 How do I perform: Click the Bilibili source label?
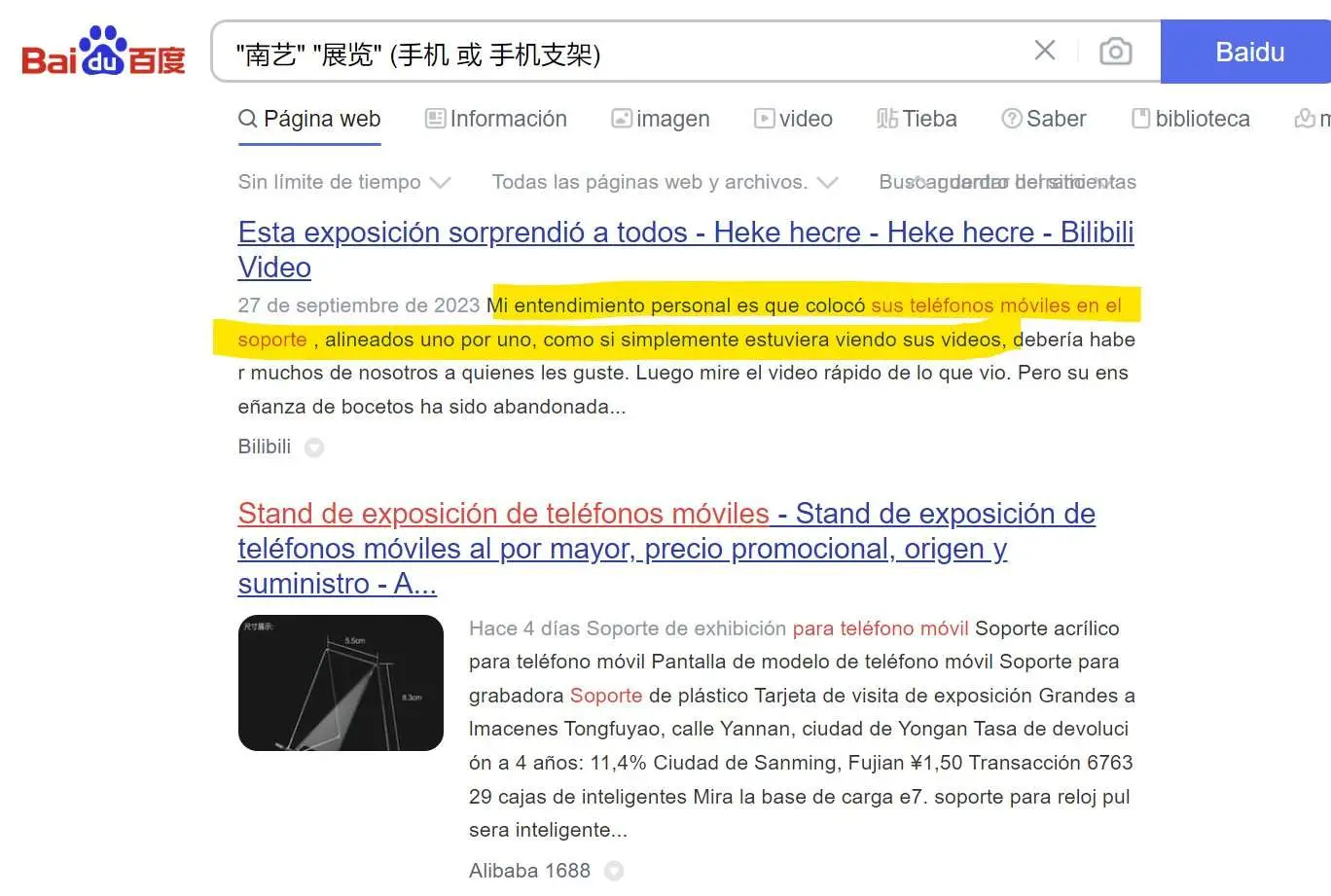click(x=264, y=447)
